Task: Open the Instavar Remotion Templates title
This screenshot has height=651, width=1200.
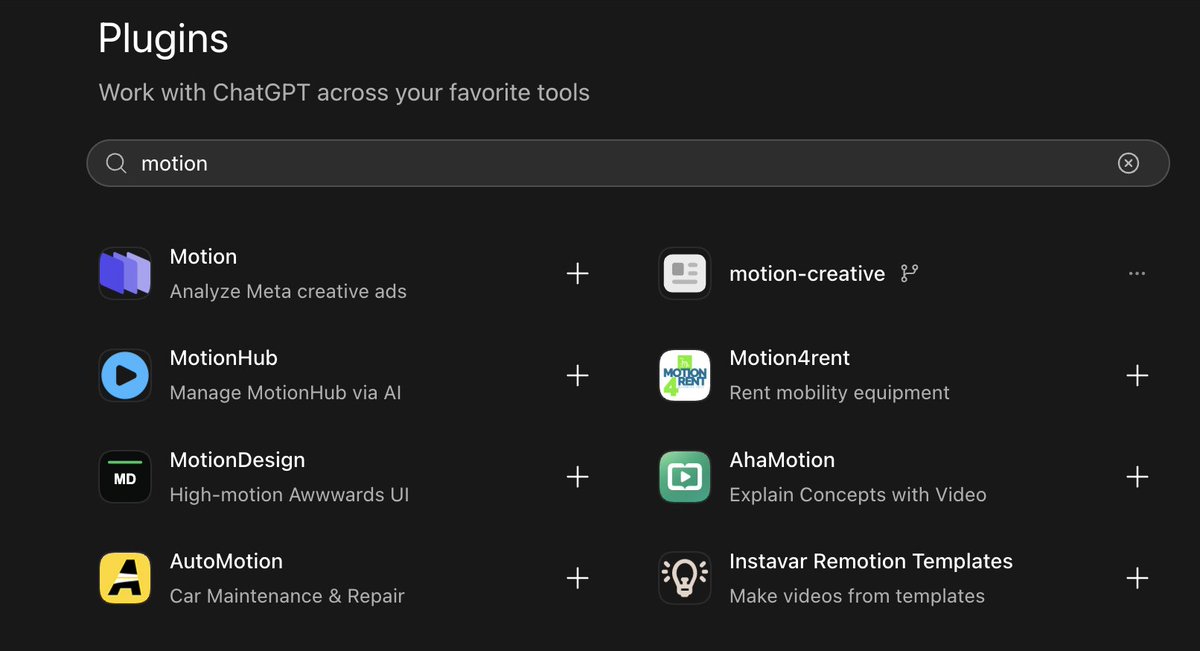Action: tap(871, 562)
